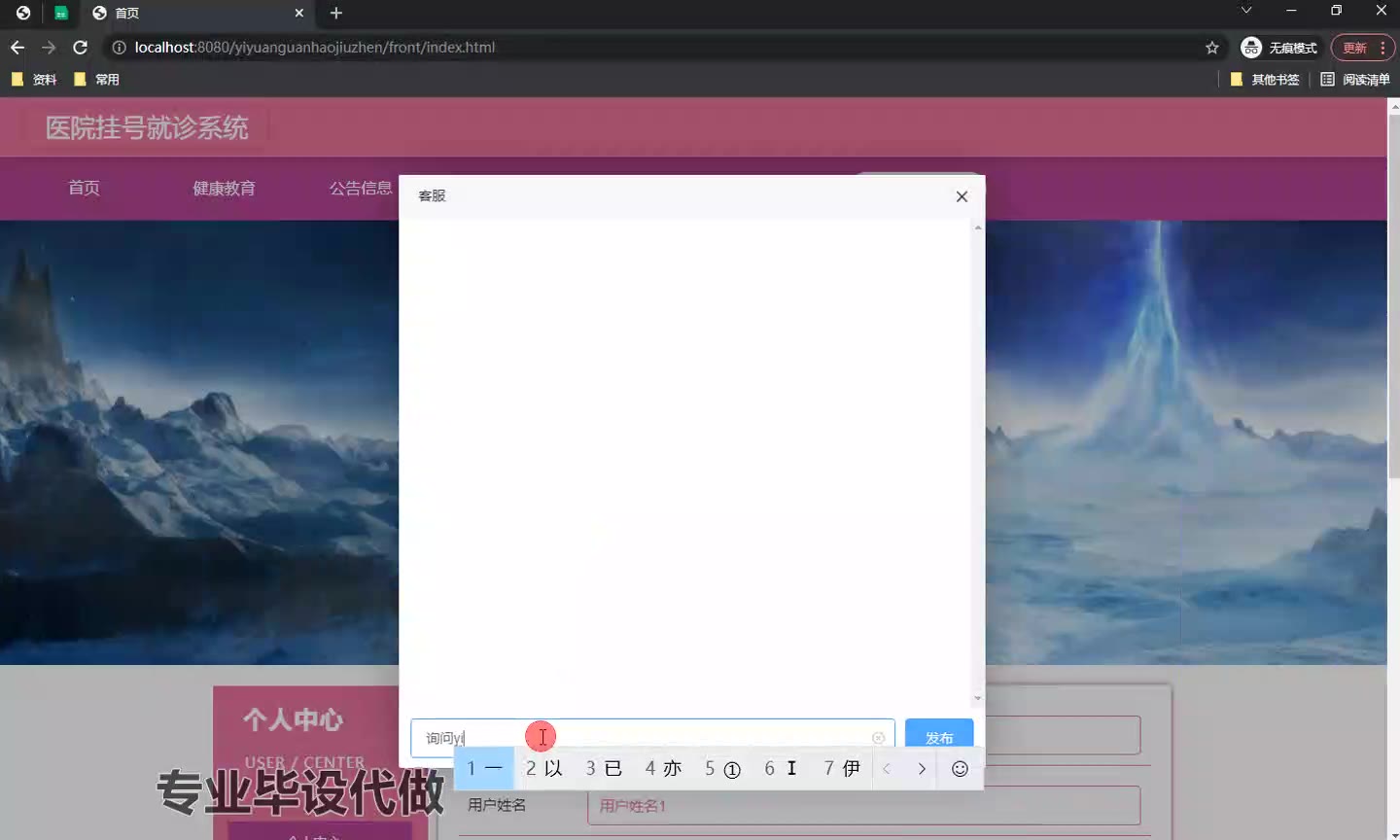The height and width of the screenshot is (840, 1400).
Task: Click 医院挂号就诊系统 site title
Action: click(147, 127)
